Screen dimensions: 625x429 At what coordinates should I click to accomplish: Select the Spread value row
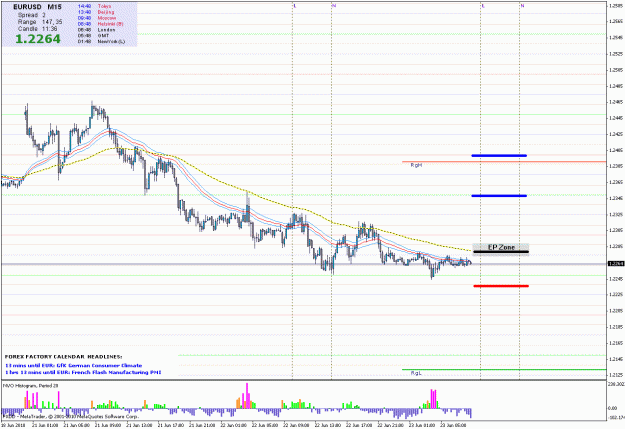tap(32, 15)
